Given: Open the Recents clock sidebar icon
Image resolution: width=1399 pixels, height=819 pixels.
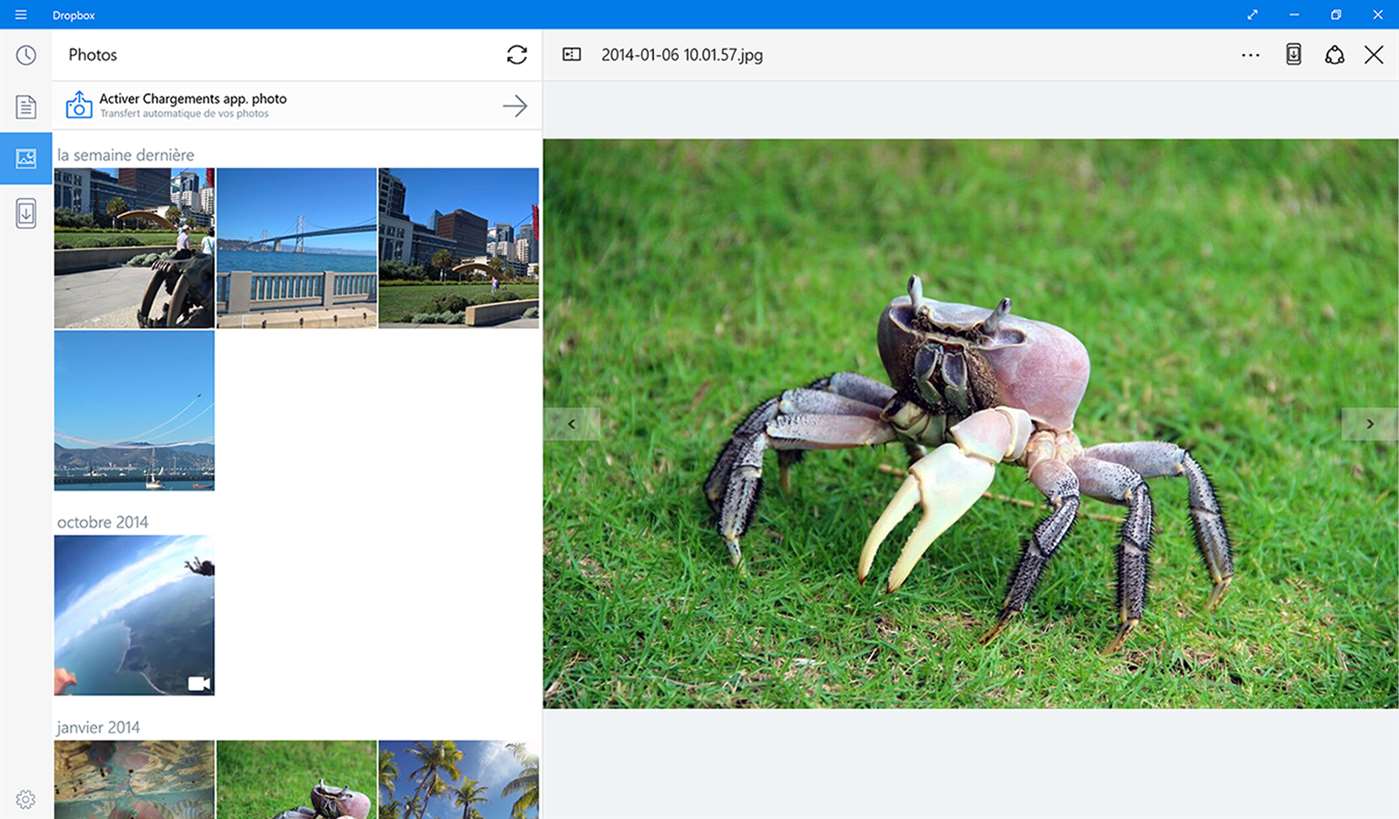Looking at the screenshot, I should tap(26, 55).
